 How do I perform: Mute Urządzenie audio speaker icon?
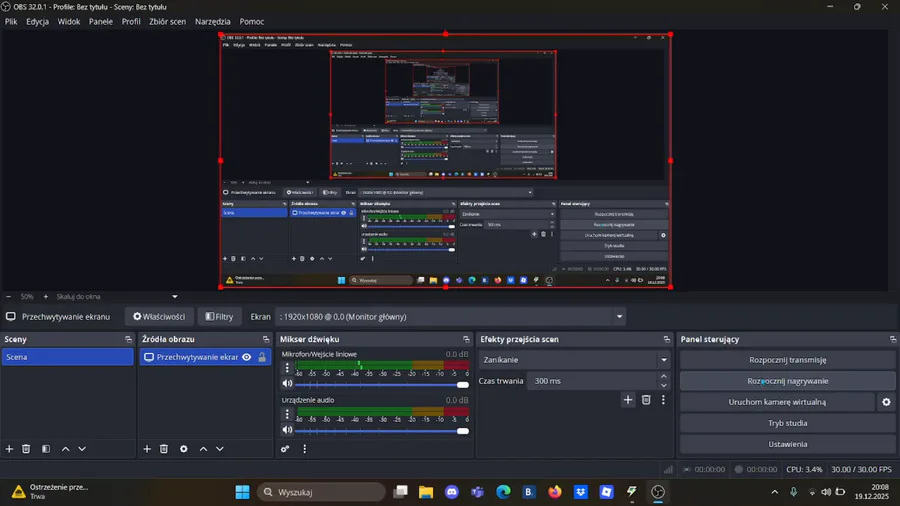pyautogui.click(x=288, y=430)
